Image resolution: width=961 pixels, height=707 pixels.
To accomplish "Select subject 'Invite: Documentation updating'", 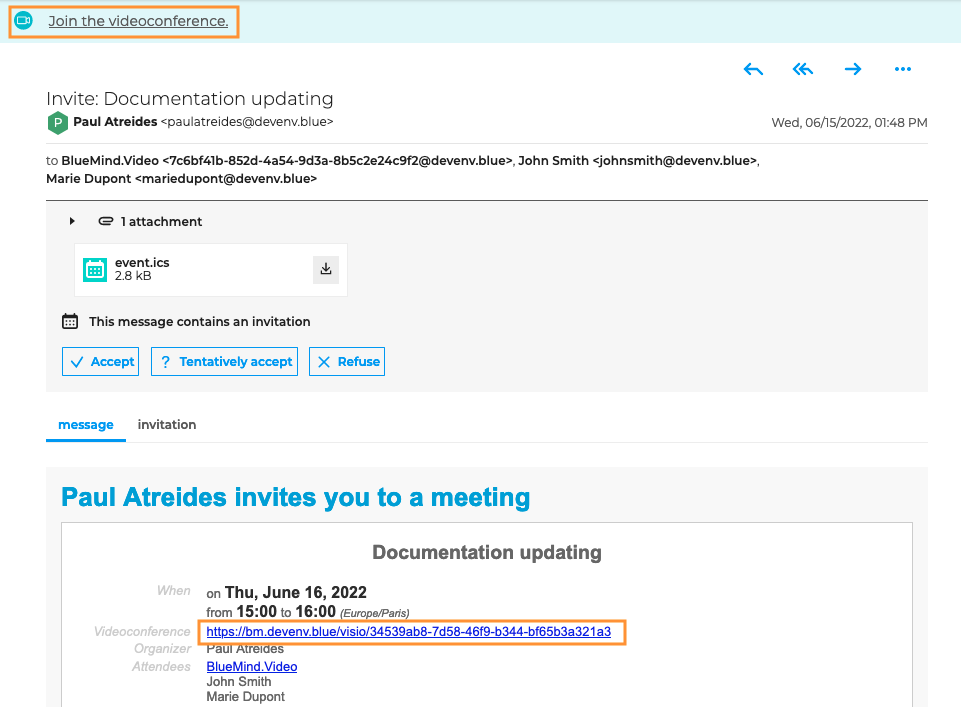I will [x=190, y=99].
